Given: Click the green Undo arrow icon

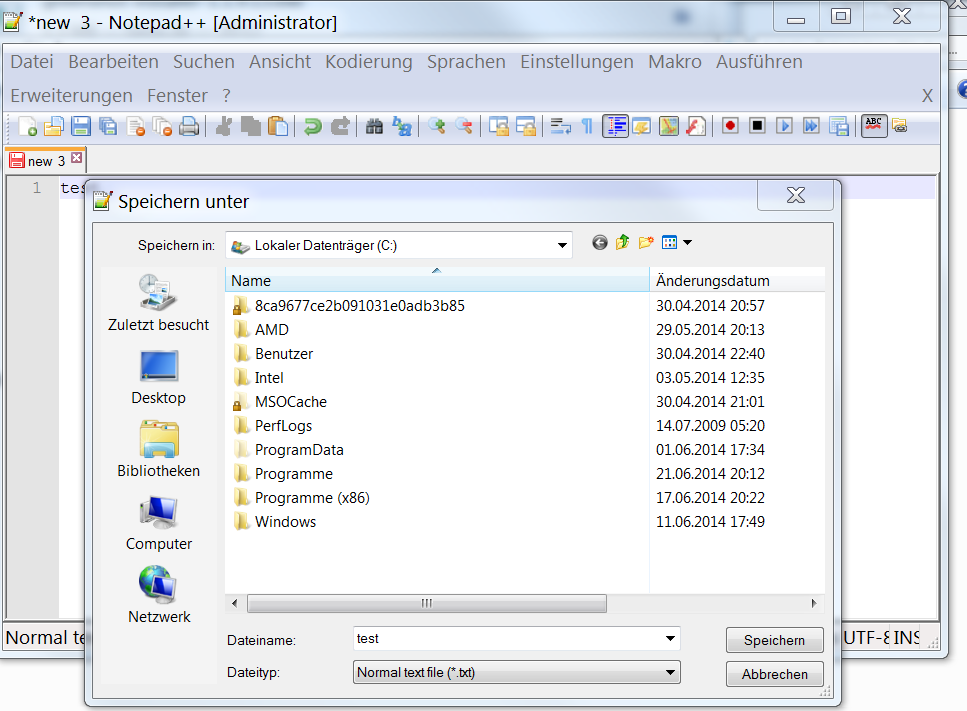Looking at the screenshot, I should click(x=313, y=126).
